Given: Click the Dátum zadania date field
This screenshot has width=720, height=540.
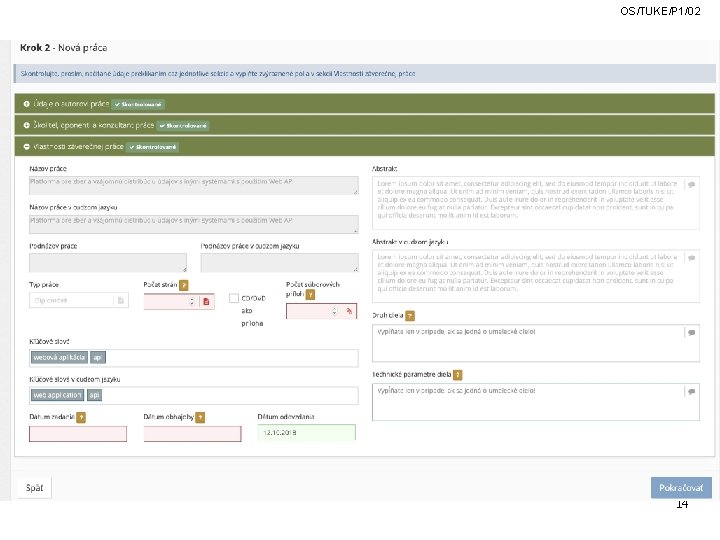Looking at the screenshot, I should point(78,434).
